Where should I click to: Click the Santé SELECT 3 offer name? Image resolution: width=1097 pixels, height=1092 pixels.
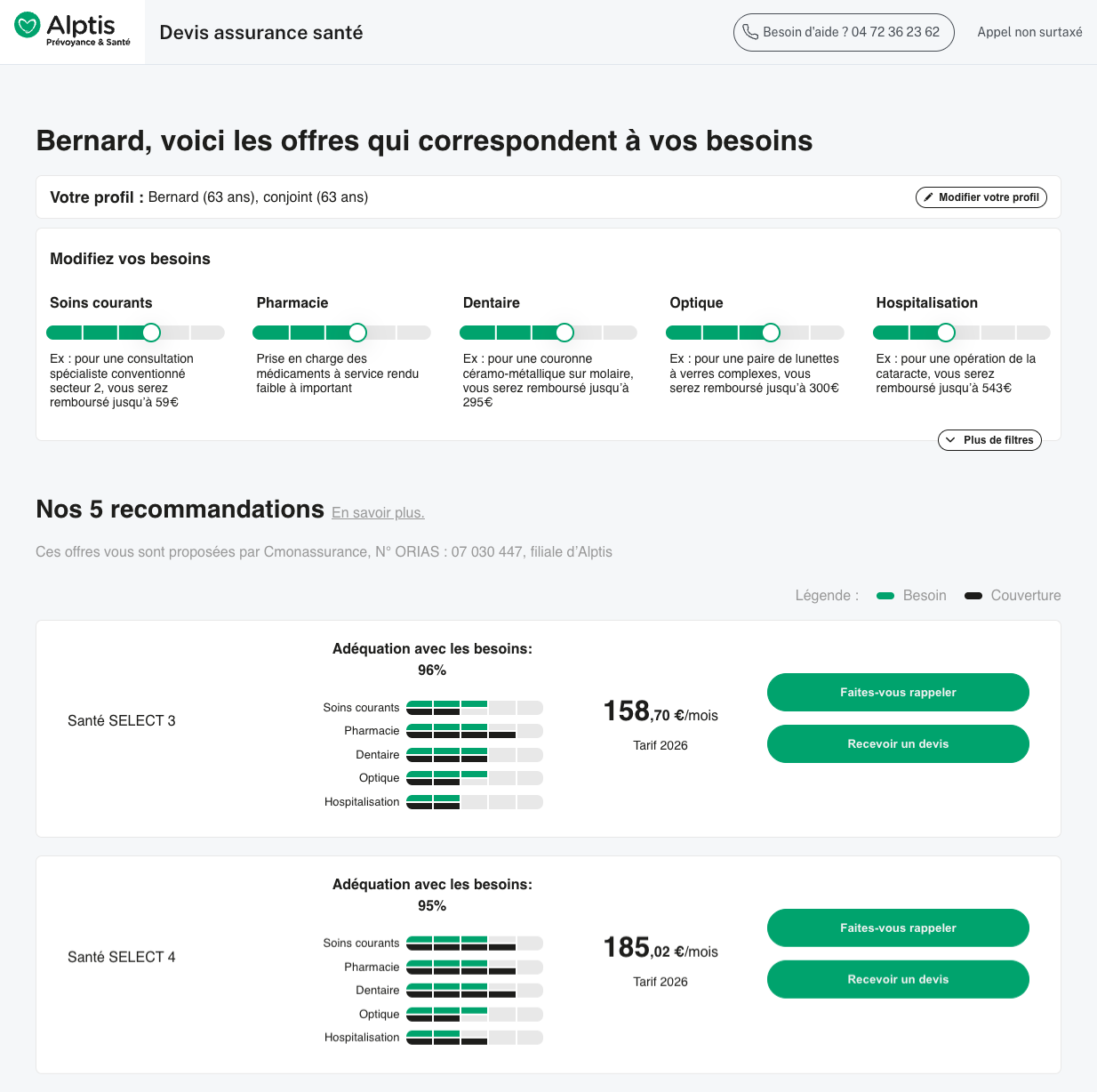tap(122, 721)
